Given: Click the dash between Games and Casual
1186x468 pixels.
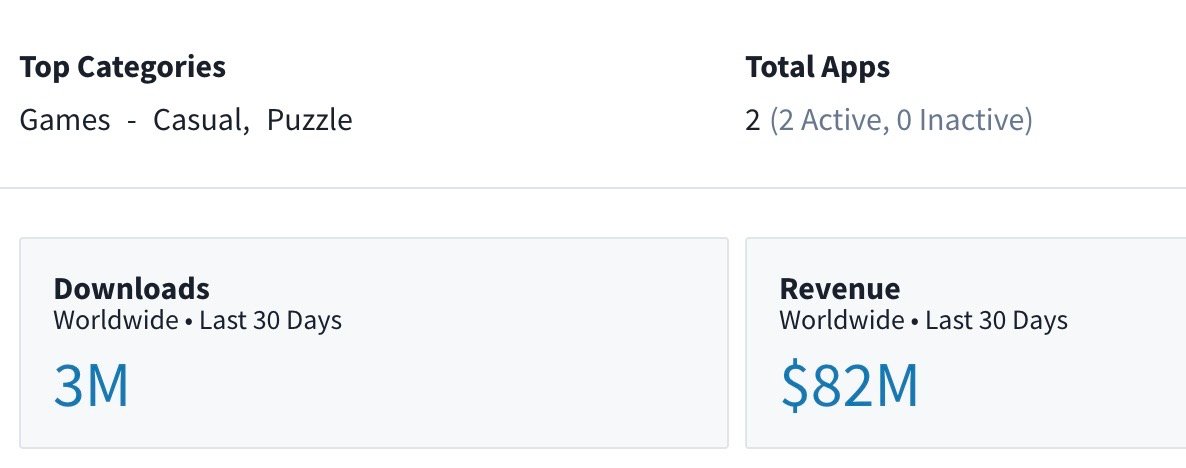Looking at the screenshot, I should point(131,121).
